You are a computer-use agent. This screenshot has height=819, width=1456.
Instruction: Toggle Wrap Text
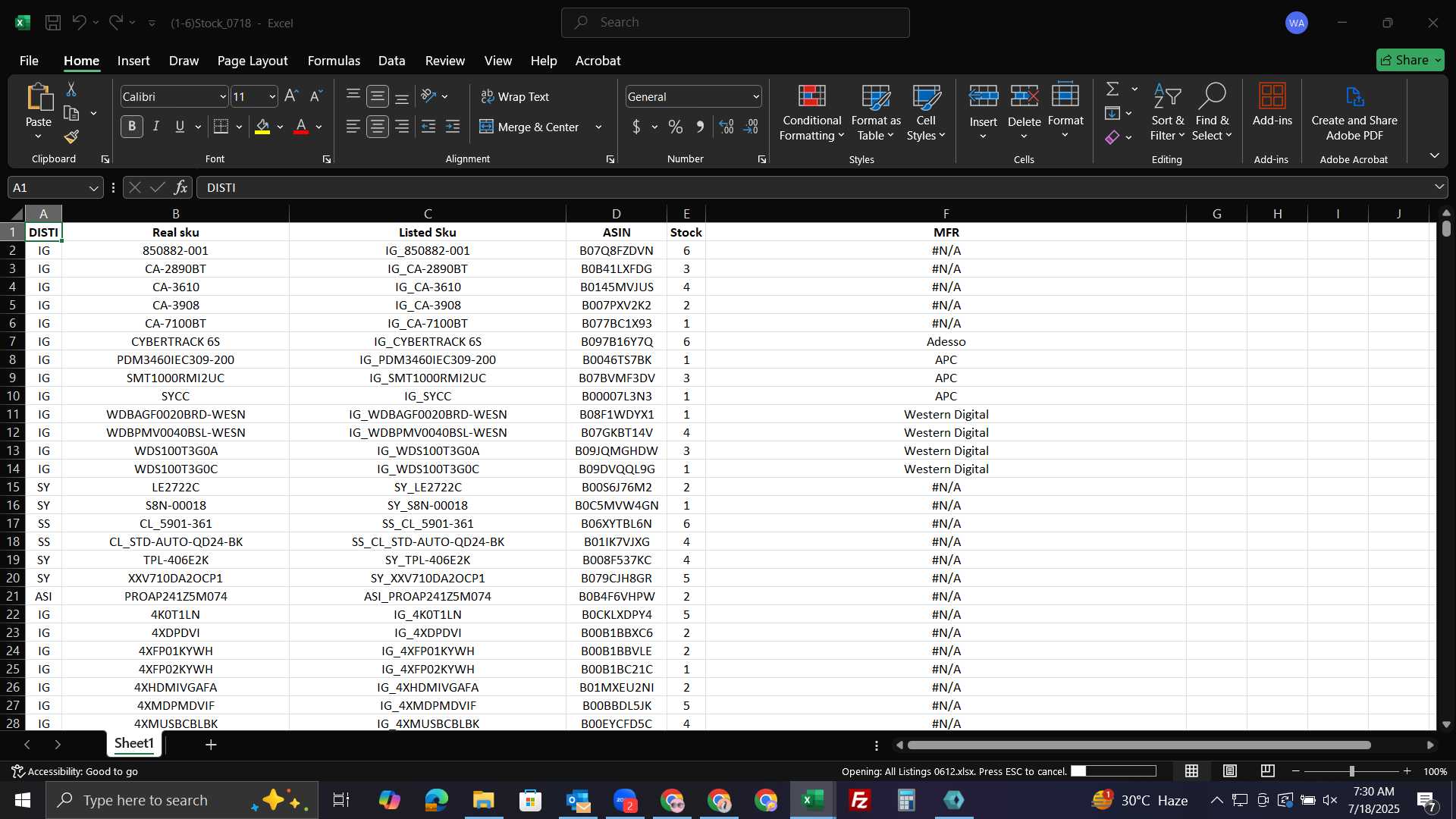coord(515,96)
